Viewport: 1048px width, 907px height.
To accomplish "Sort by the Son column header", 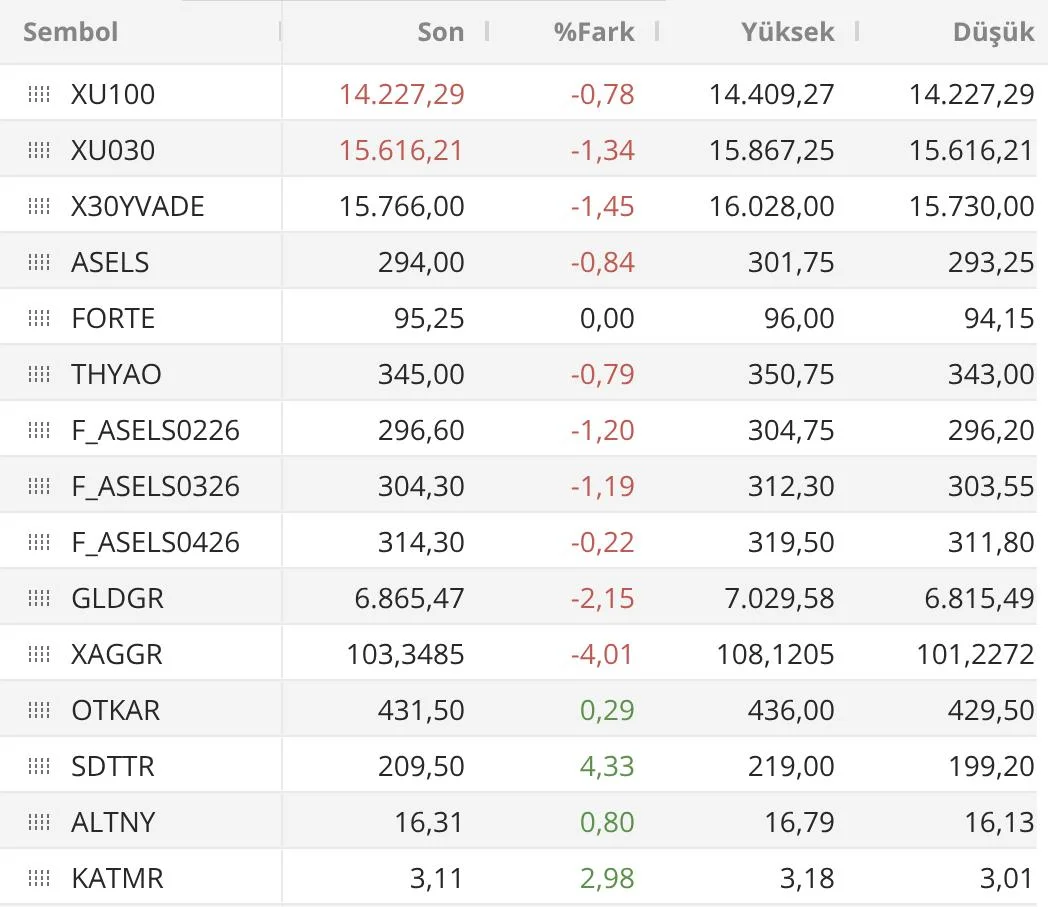I will tap(440, 32).
